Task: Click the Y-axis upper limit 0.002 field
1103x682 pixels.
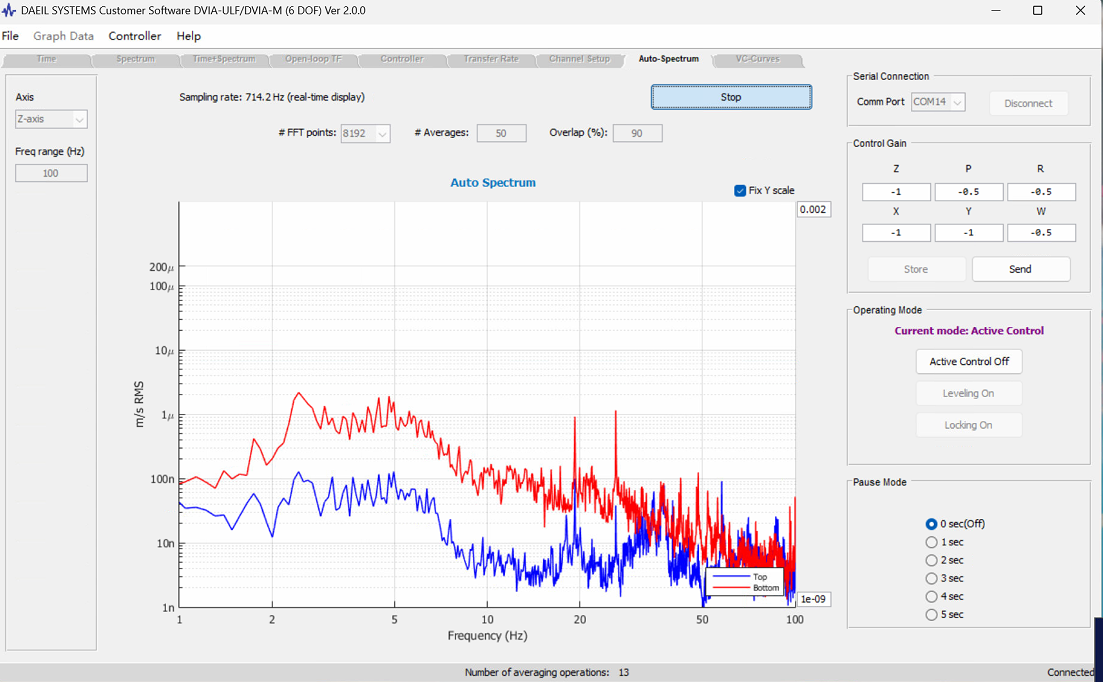Action: 813,210
